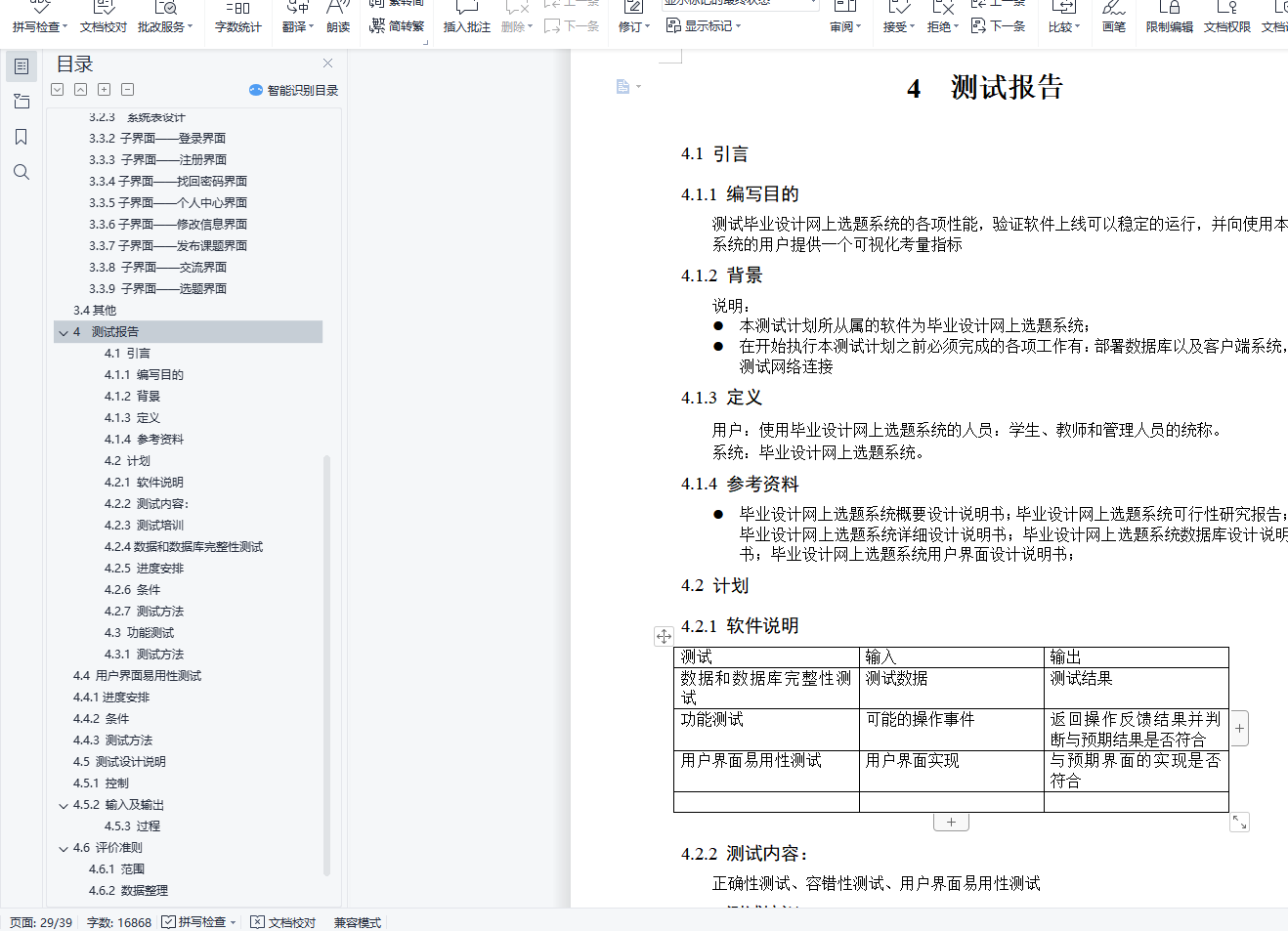Image resolution: width=1288 pixels, height=931 pixels.
Task: Open the bookmark pane icon in sidebar
Action: (21, 137)
